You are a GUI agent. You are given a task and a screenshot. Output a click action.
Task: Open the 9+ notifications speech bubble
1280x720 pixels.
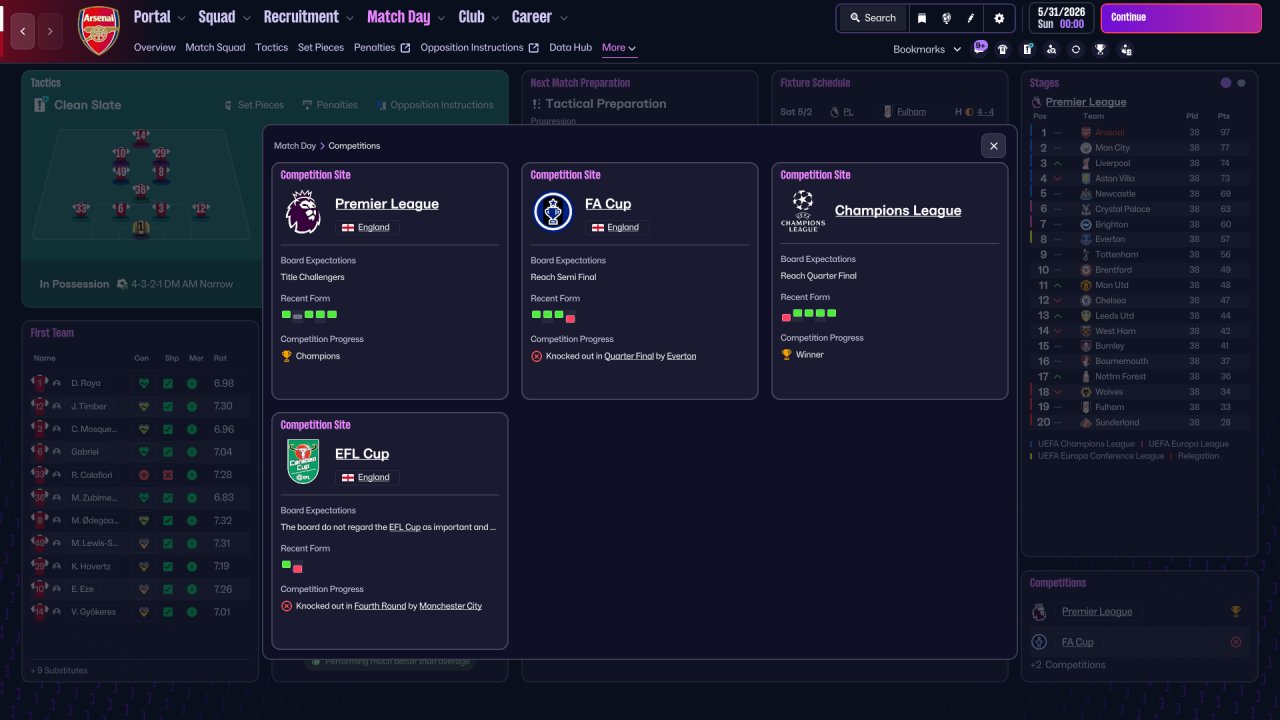pyautogui.click(x=980, y=47)
